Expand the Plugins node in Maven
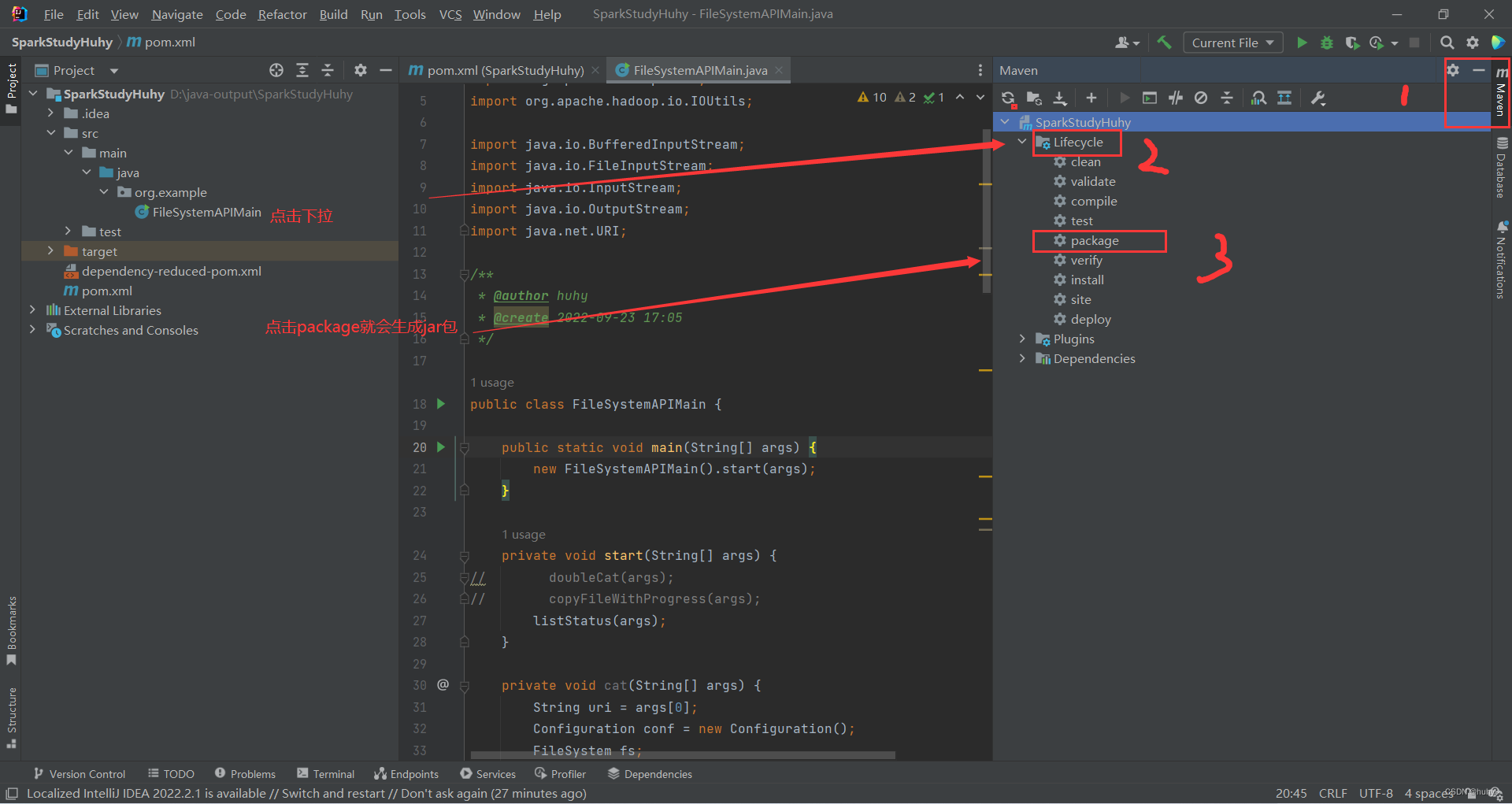This screenshot has height=804, width=1512. (x=1022, y=339)
